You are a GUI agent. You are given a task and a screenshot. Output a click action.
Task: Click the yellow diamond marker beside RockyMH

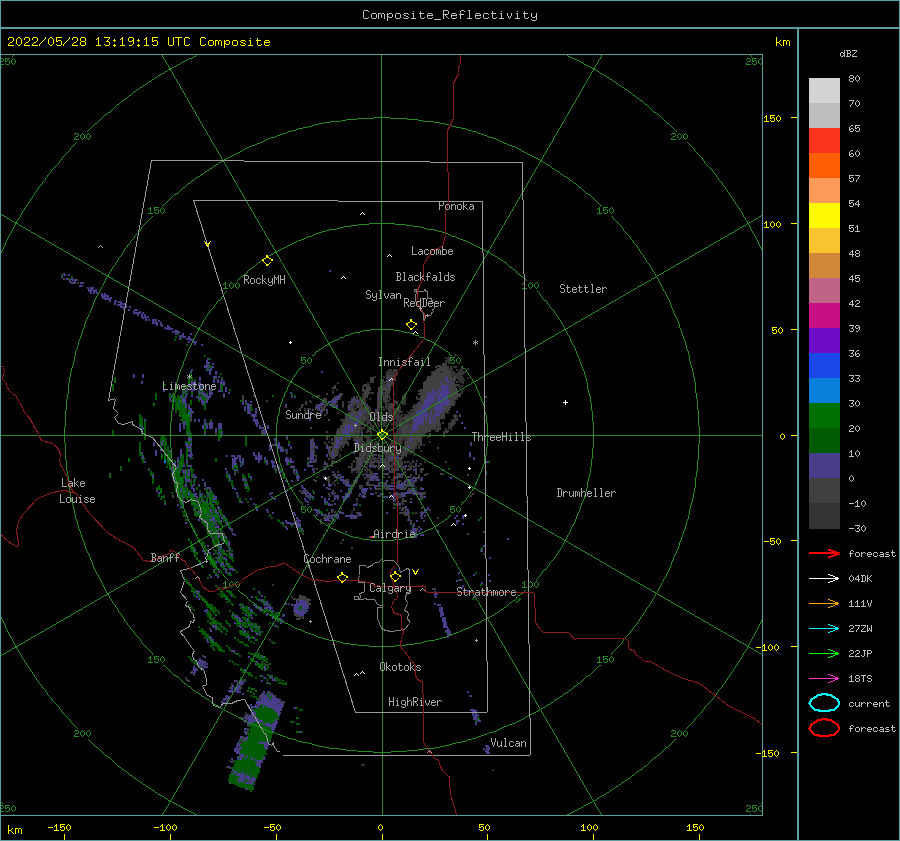point(267,261)
